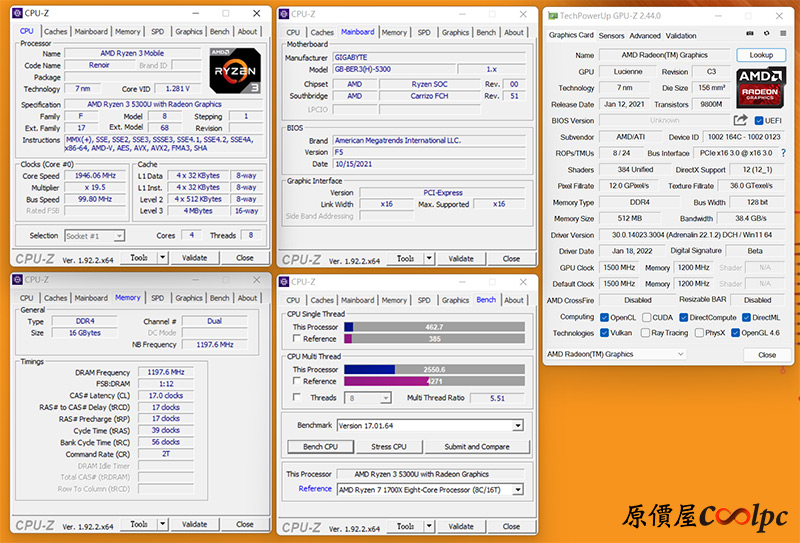Viewport: 800px width, 543px height.
Task: Click the GPU-Z title bar app icon
Action: pos(553,16)
